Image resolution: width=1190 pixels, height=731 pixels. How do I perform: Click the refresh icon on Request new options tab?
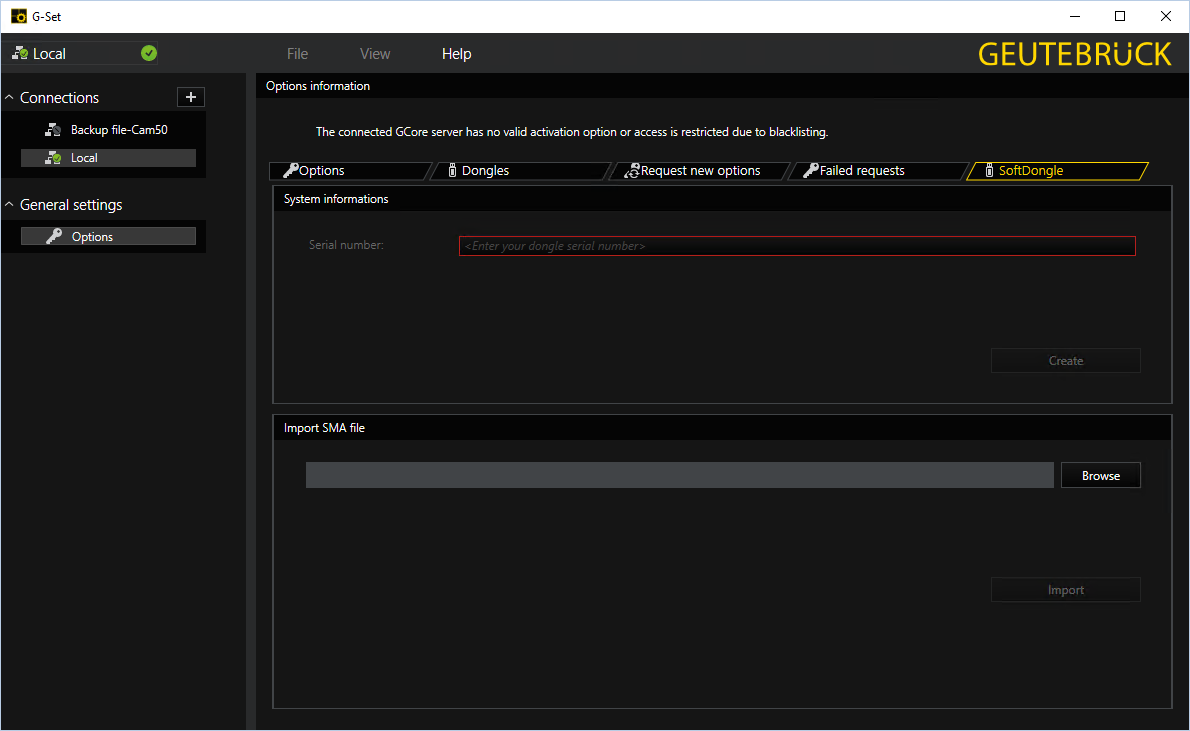point(631,171)
